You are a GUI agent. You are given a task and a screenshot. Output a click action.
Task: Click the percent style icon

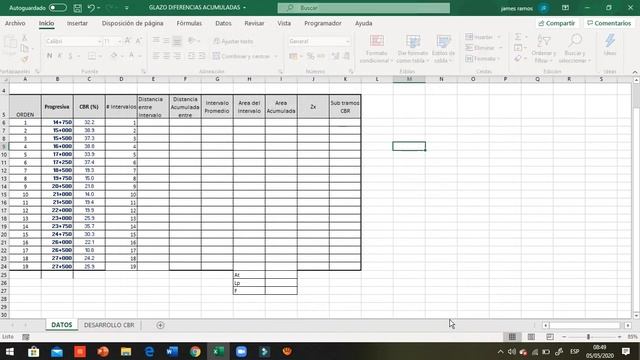[311, 56]
